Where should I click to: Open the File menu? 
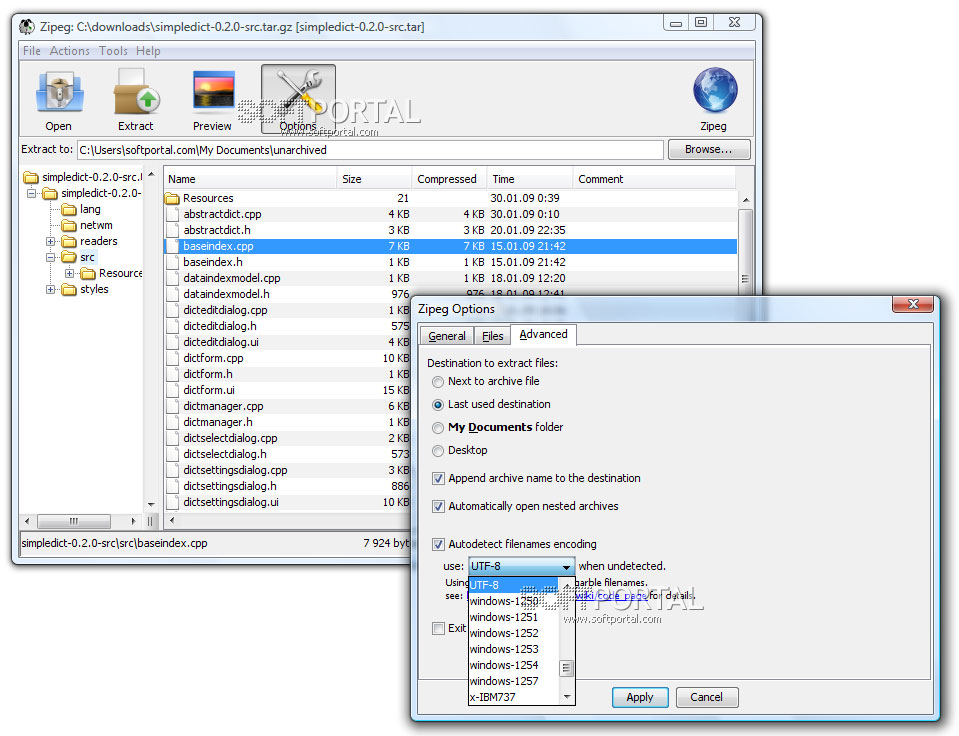(x=32, y=51)
